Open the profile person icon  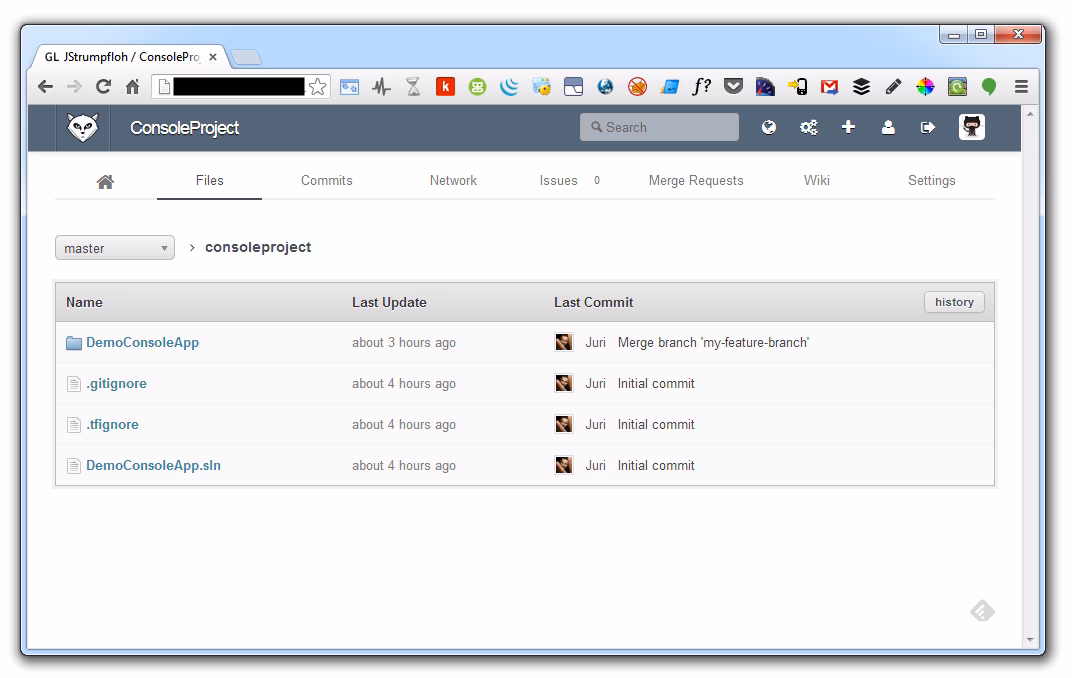click(888, 127)
